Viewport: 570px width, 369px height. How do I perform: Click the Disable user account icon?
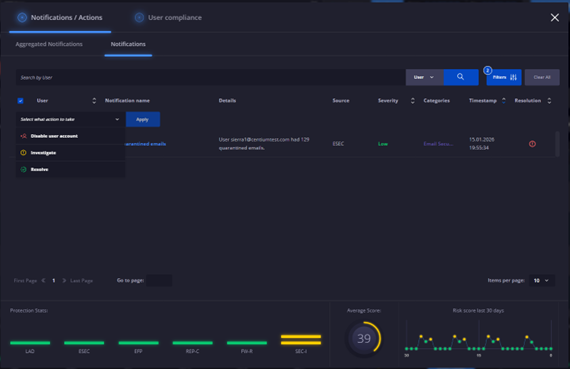[23, 136]
